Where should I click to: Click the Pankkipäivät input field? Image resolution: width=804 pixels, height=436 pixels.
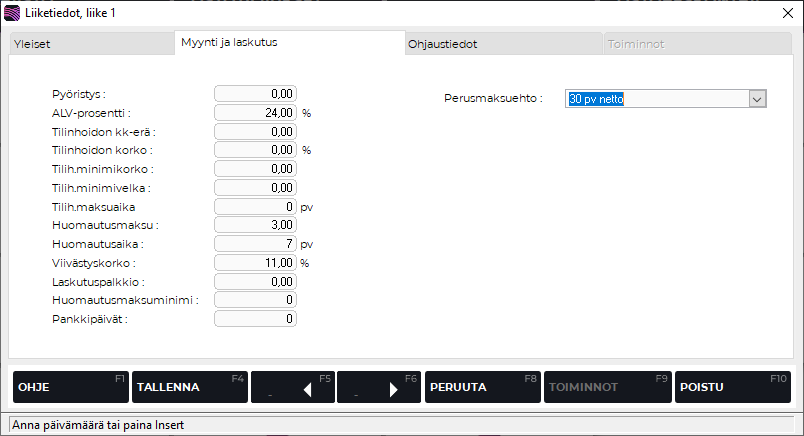coord(256,319)
